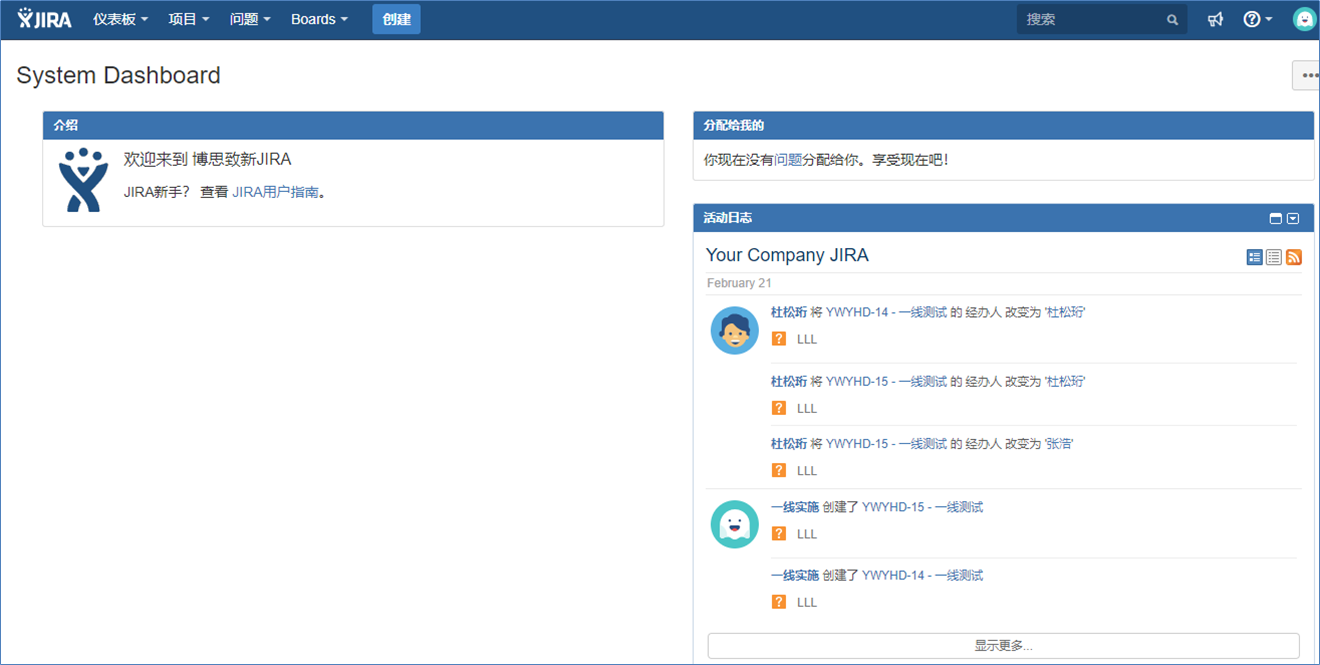Open YWYHD-15 link created by 一线实施
This screenshot has width=1320, height=665.
(x=922, y=507)
